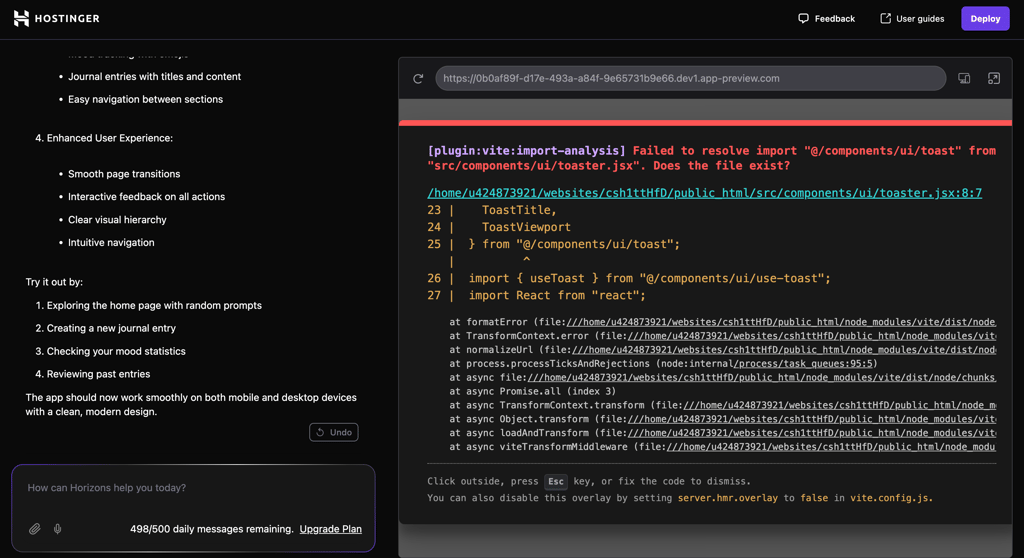Screen dimensions: 1024x558
Task: Click 'Try it out by:' text
Action: (54, 282)
